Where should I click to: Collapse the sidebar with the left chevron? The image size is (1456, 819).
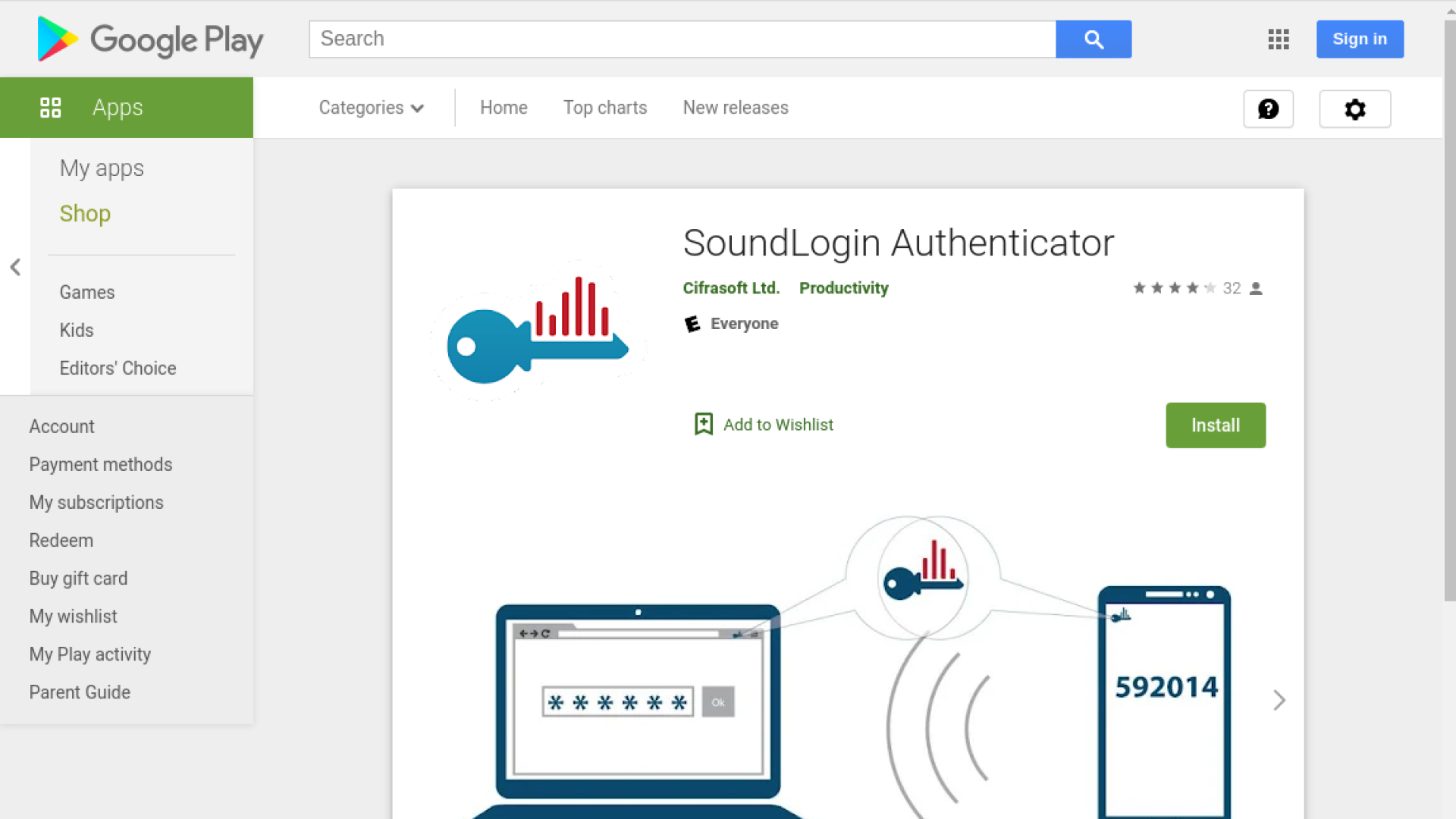(15, 267)
